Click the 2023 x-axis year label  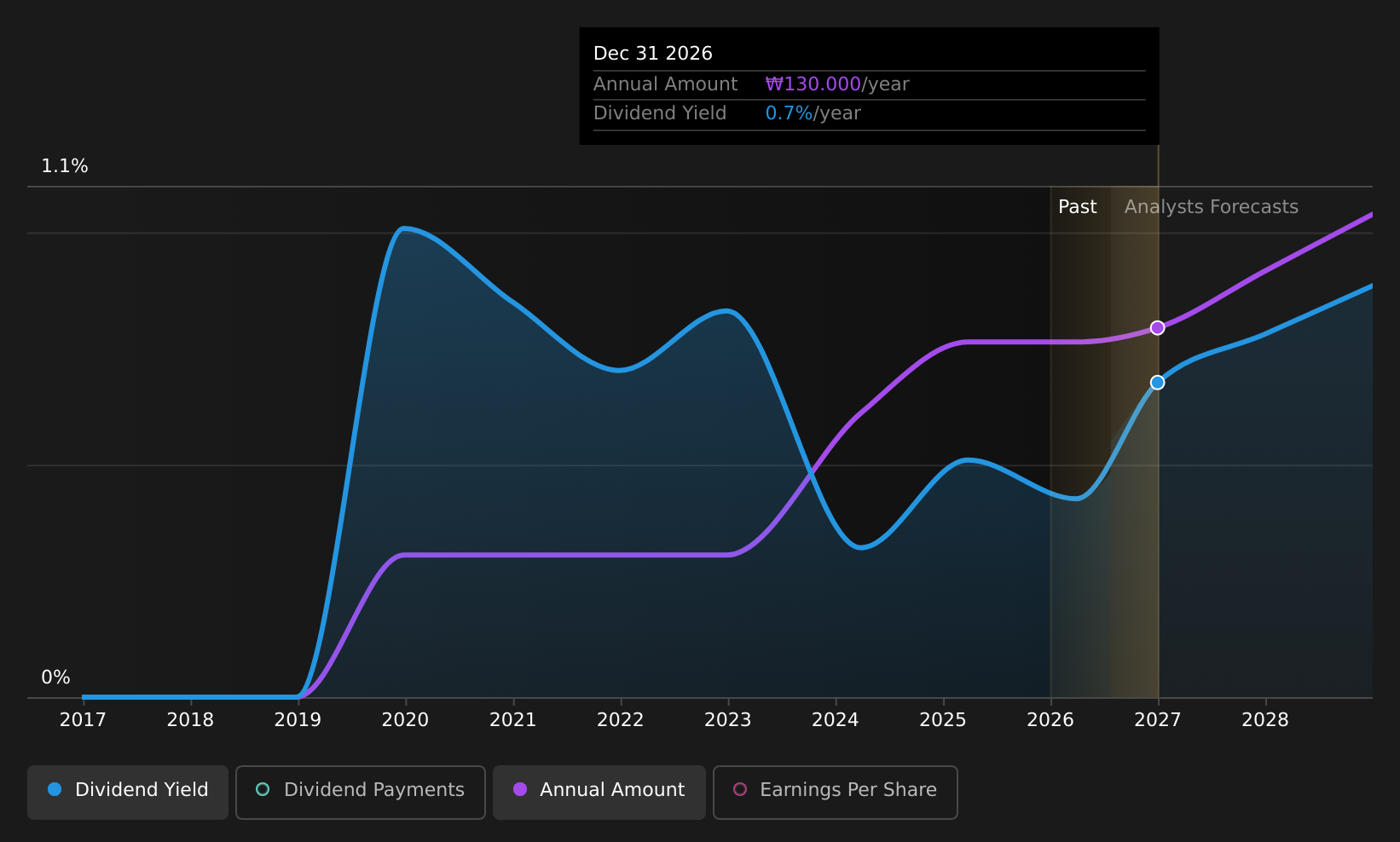(x=727, y=720)
